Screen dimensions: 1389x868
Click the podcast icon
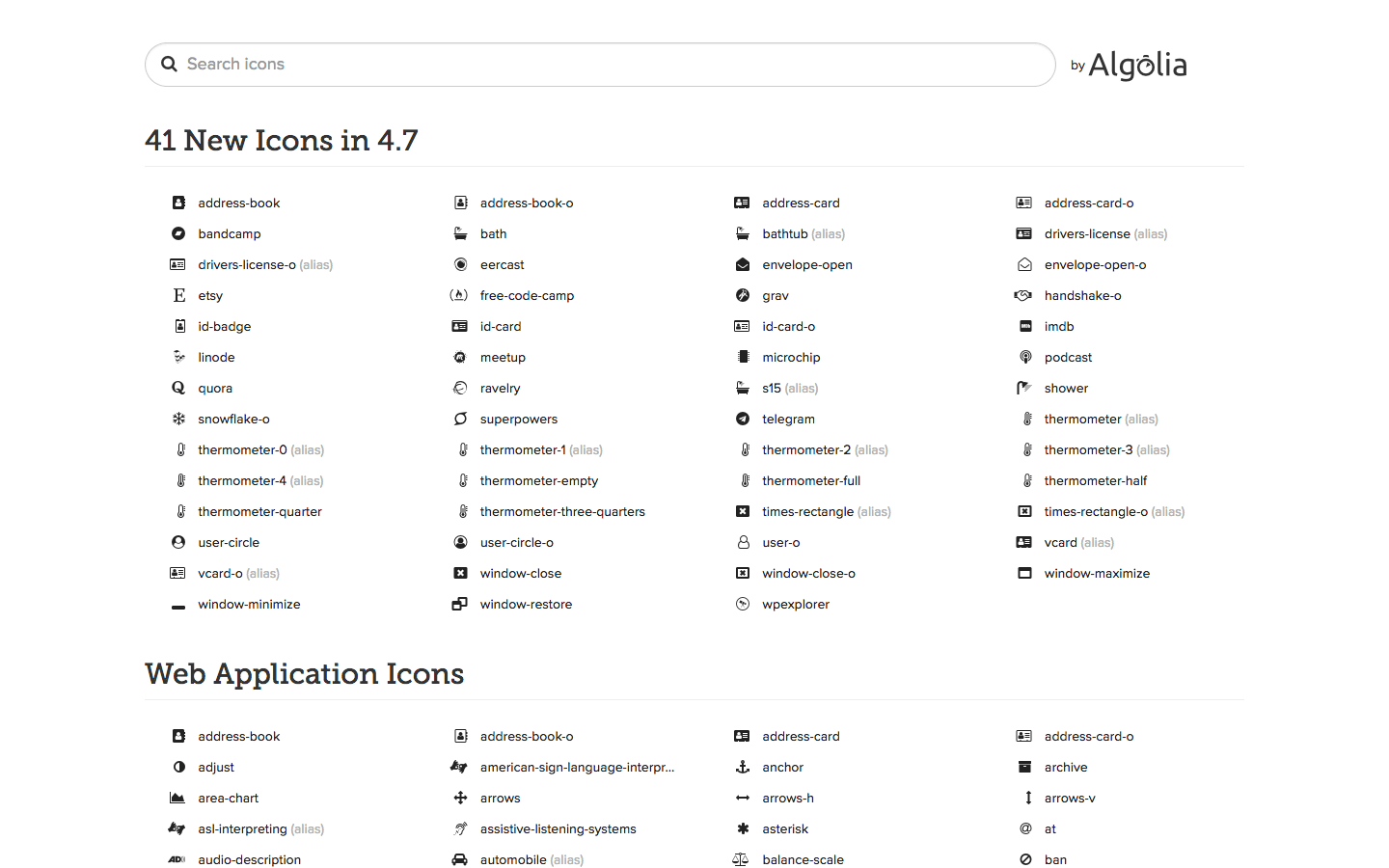coord(1068,357)
